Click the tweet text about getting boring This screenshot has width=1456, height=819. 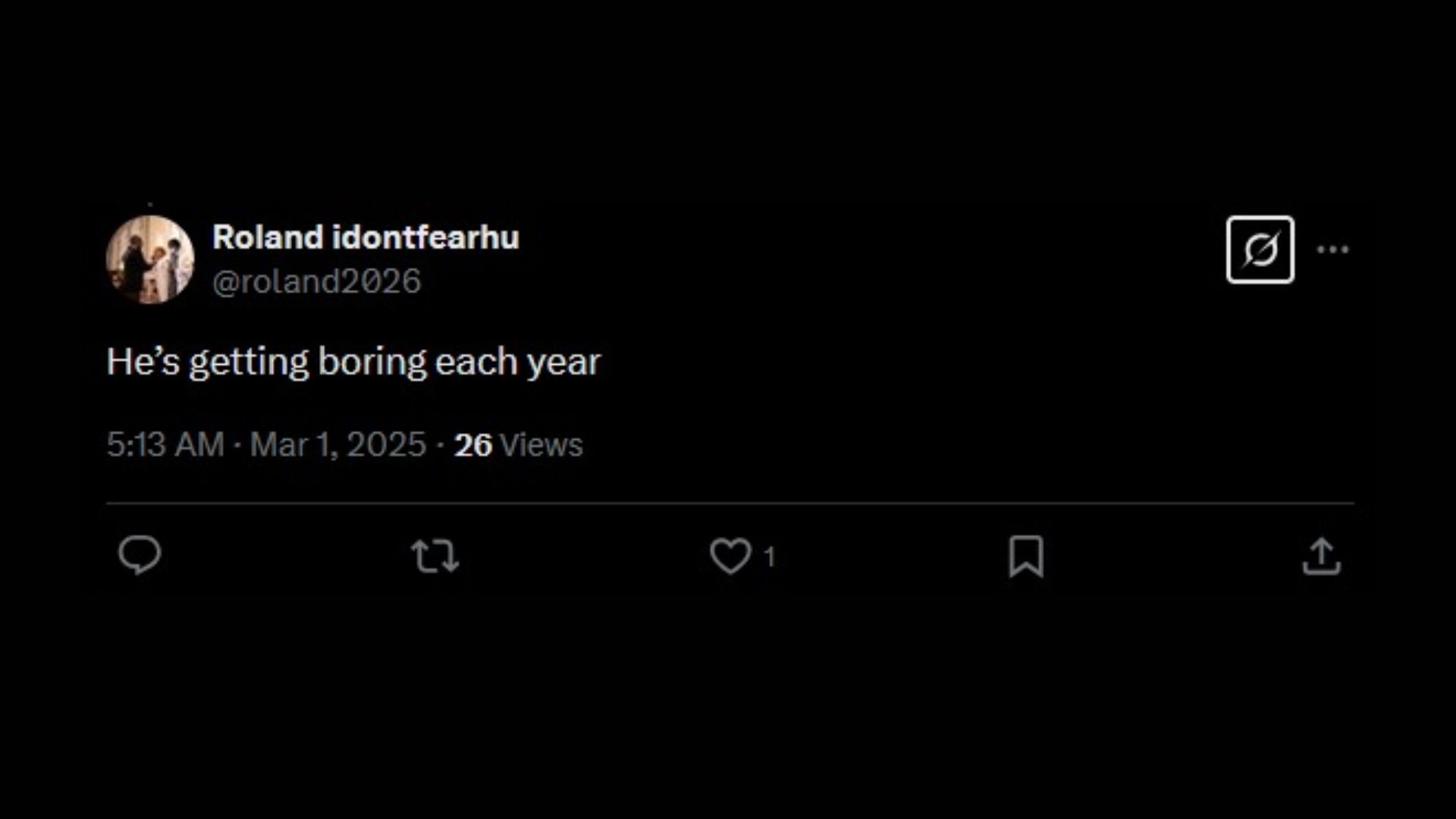coord(353,362)
